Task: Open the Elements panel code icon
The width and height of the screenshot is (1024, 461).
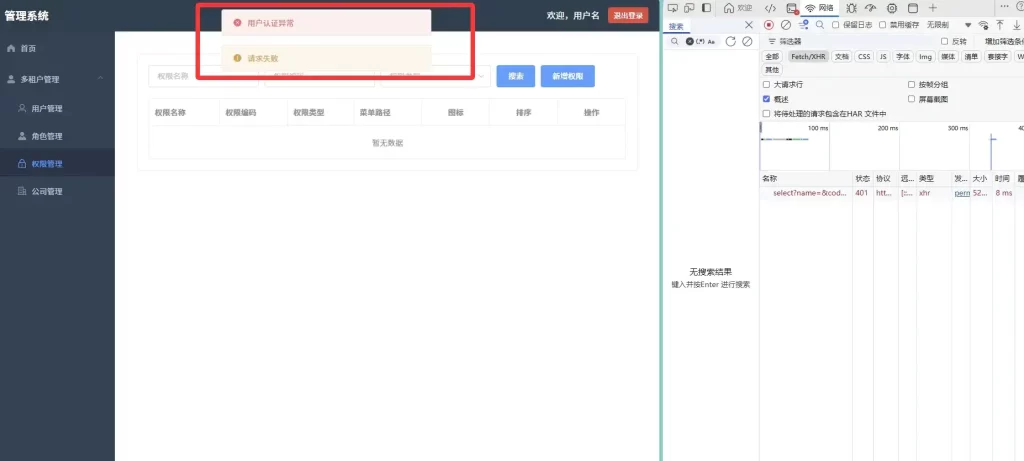Action: [x=771, y=8]
